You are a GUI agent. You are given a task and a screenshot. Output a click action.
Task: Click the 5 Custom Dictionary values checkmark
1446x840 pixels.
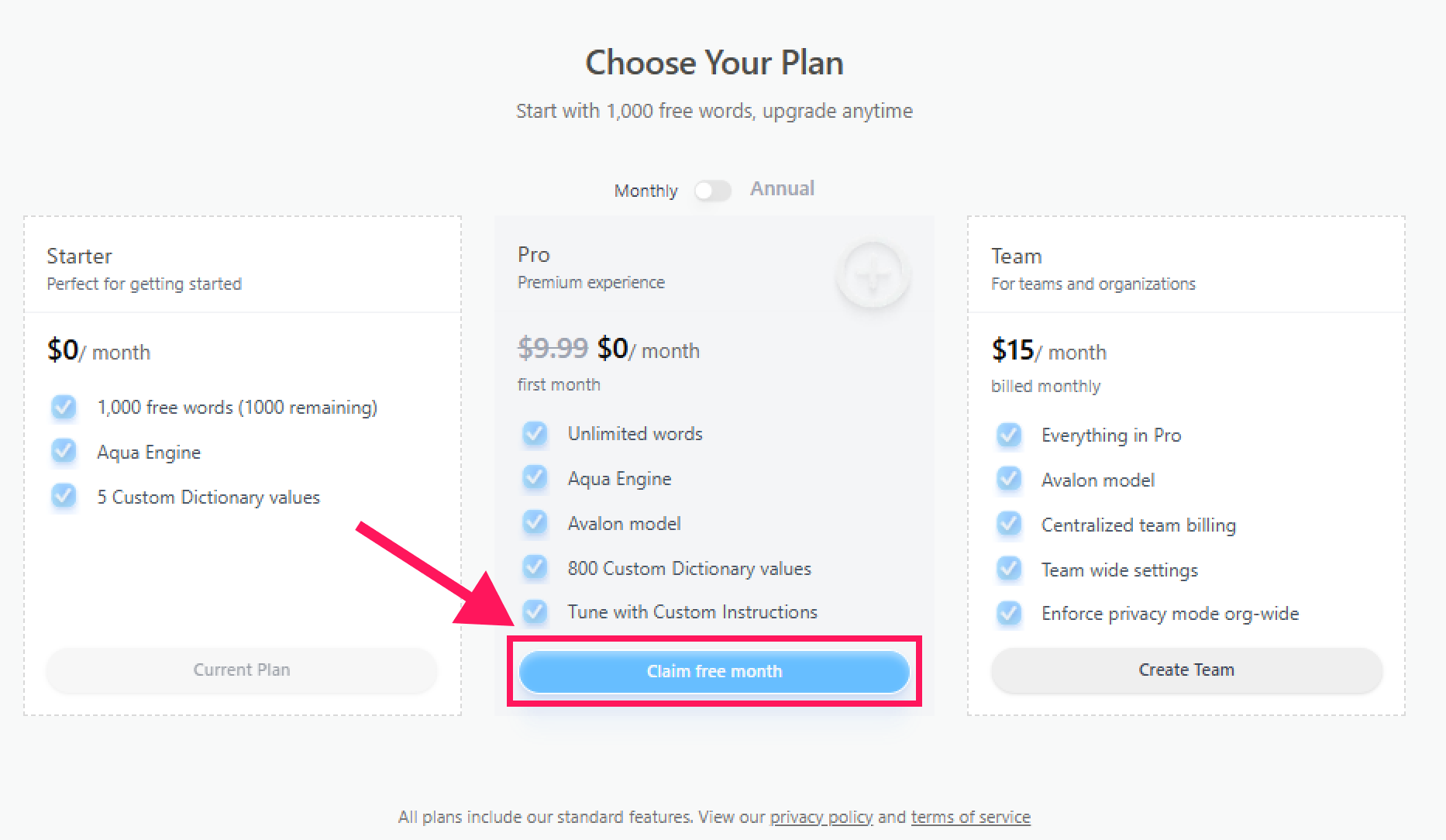[64, 497]
